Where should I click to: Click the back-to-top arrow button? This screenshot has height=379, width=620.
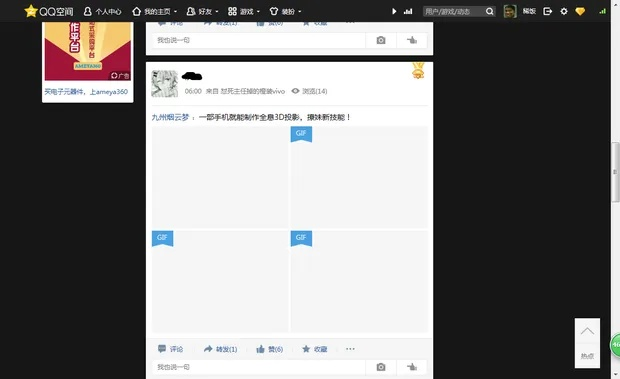587,332
